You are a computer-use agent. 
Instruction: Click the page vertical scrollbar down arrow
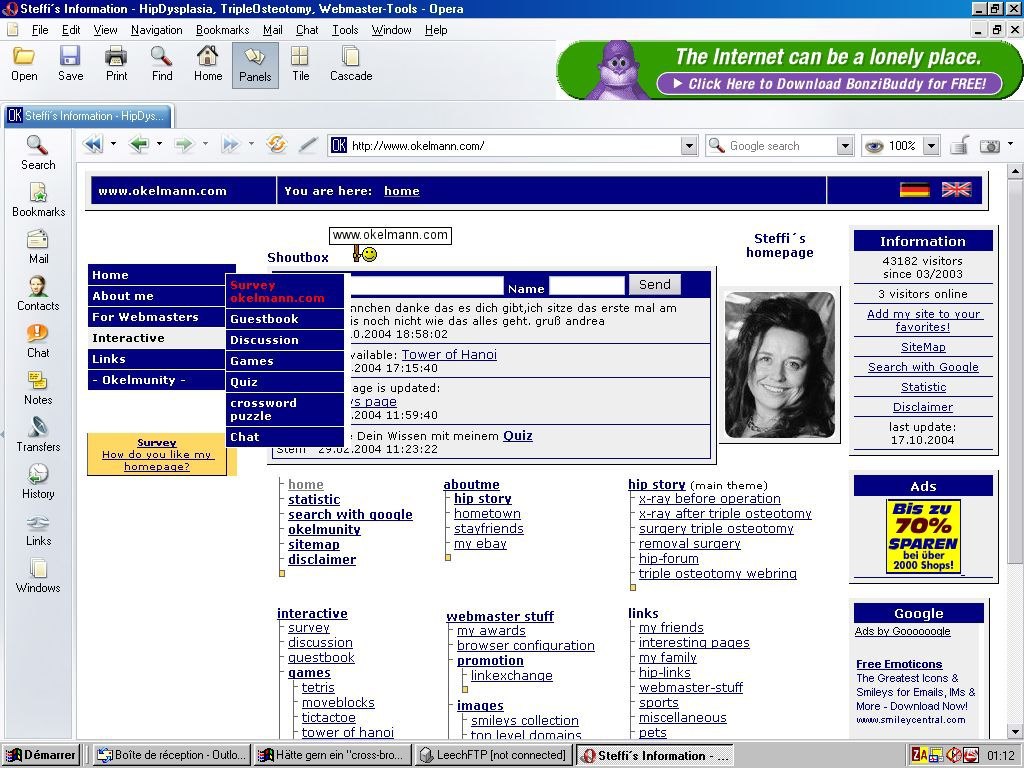click(x=1014, y=732)
